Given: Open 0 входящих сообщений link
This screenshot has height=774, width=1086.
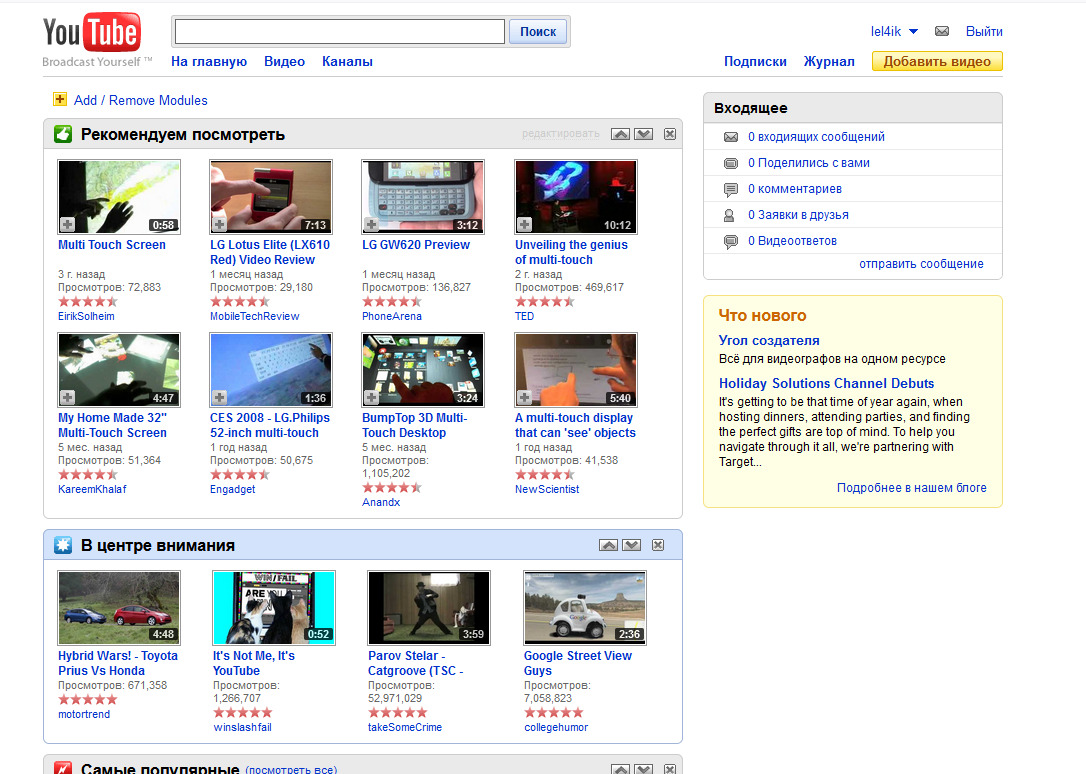Looking at the screenshot, I should pos(816,137).
